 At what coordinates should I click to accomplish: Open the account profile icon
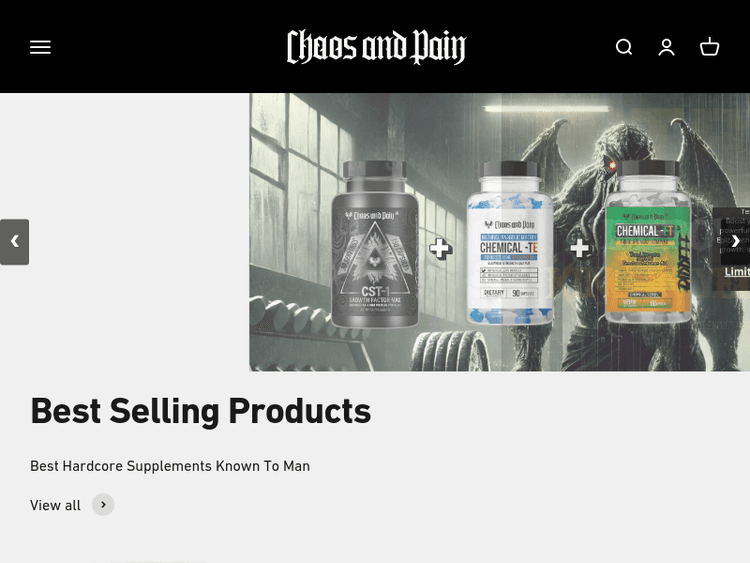click(666, 47)
